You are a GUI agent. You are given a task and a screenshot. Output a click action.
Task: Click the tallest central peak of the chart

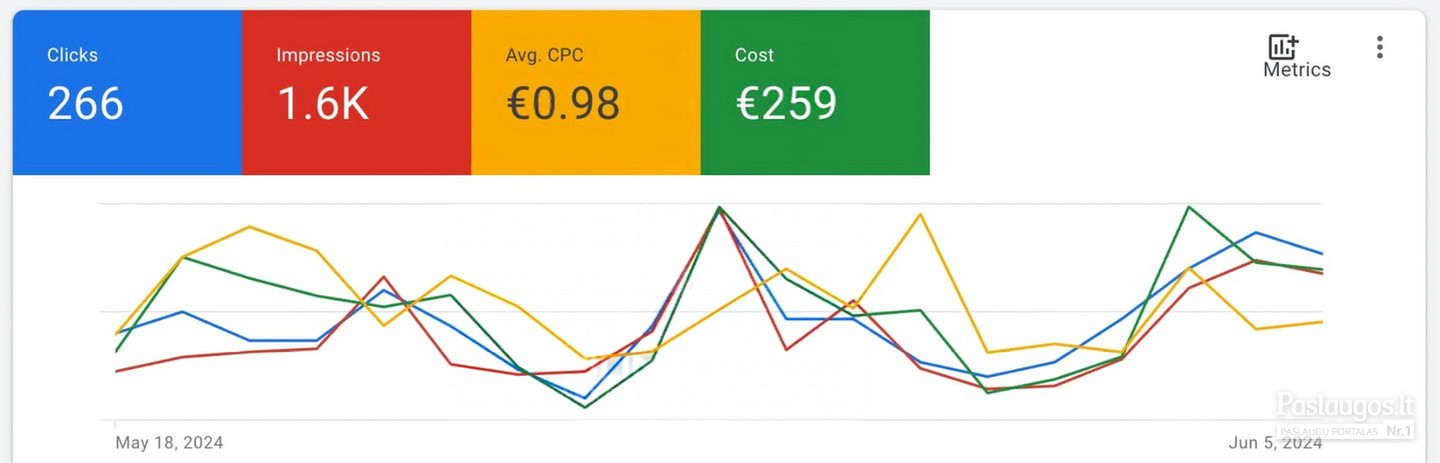tap(719, 208)
